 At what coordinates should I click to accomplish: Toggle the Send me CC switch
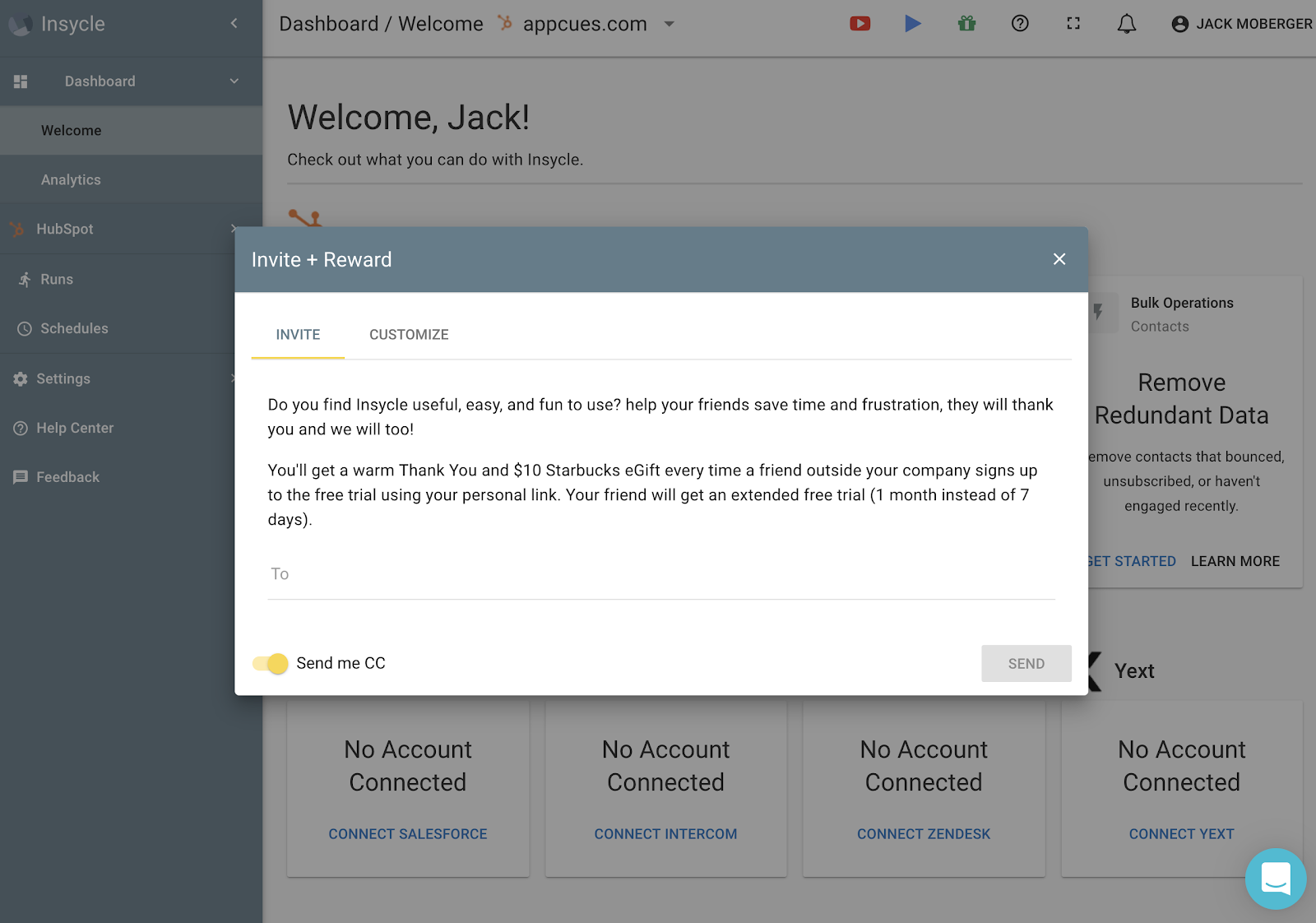(271, 663)
